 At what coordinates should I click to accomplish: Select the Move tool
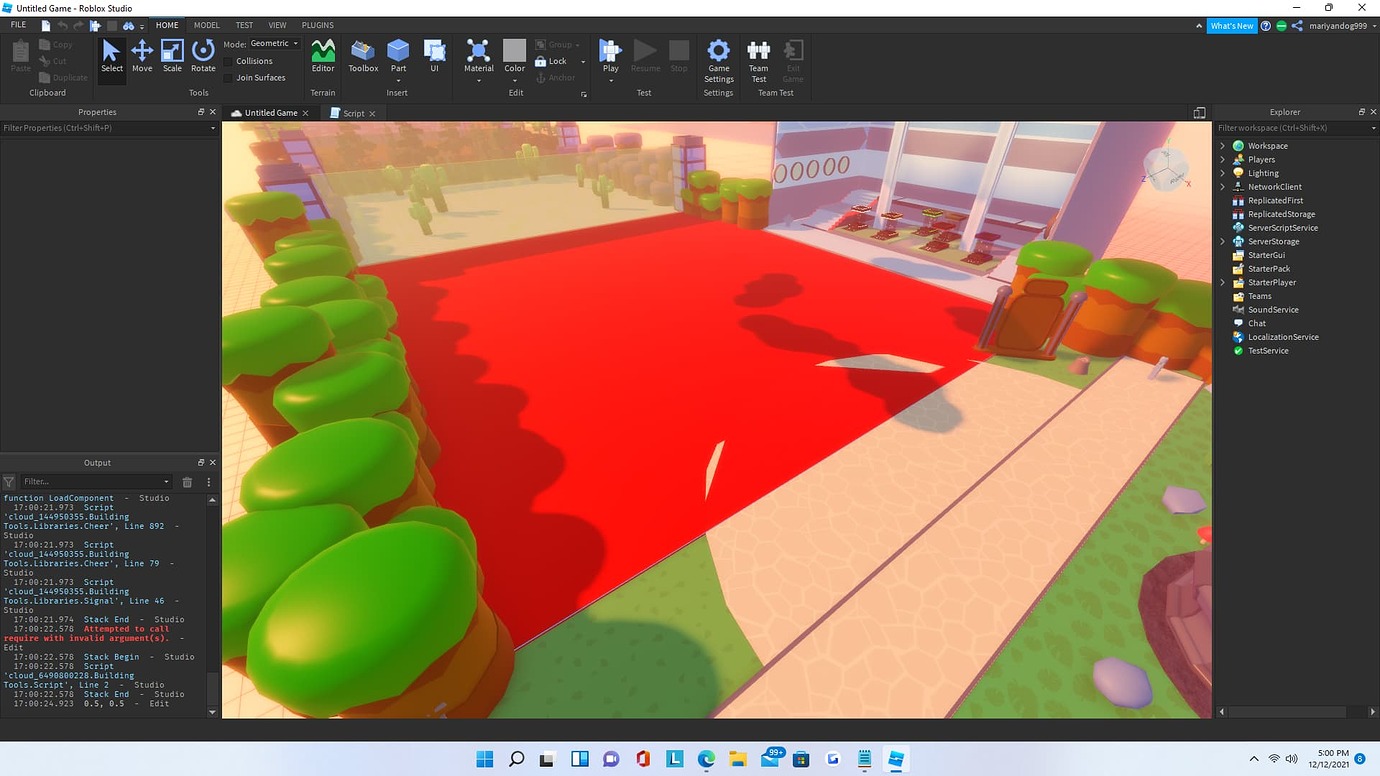(x=142, y=57)
